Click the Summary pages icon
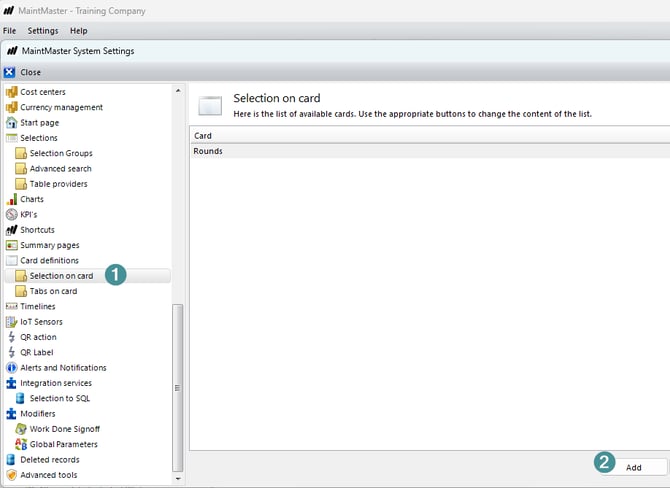Image resolution: width=670 pixels, height=488 pixels. [12, 245]
